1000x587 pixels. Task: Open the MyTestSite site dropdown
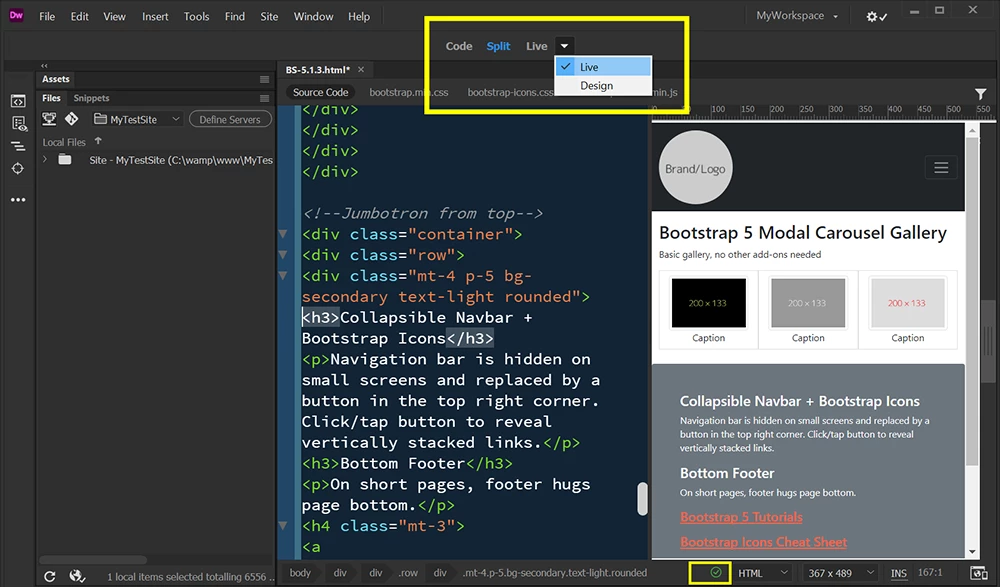pyautogui.click(x=137, y=119)
